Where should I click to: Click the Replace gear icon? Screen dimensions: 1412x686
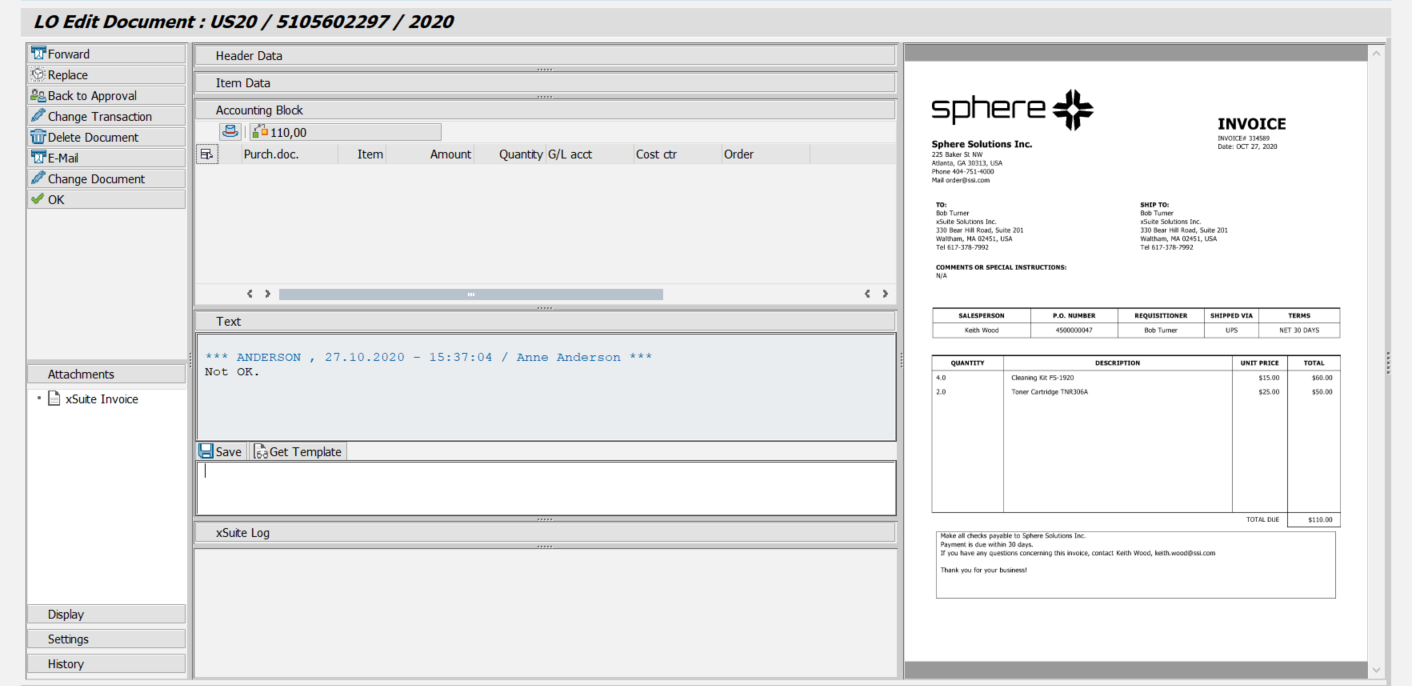click(x=37, y=74)
